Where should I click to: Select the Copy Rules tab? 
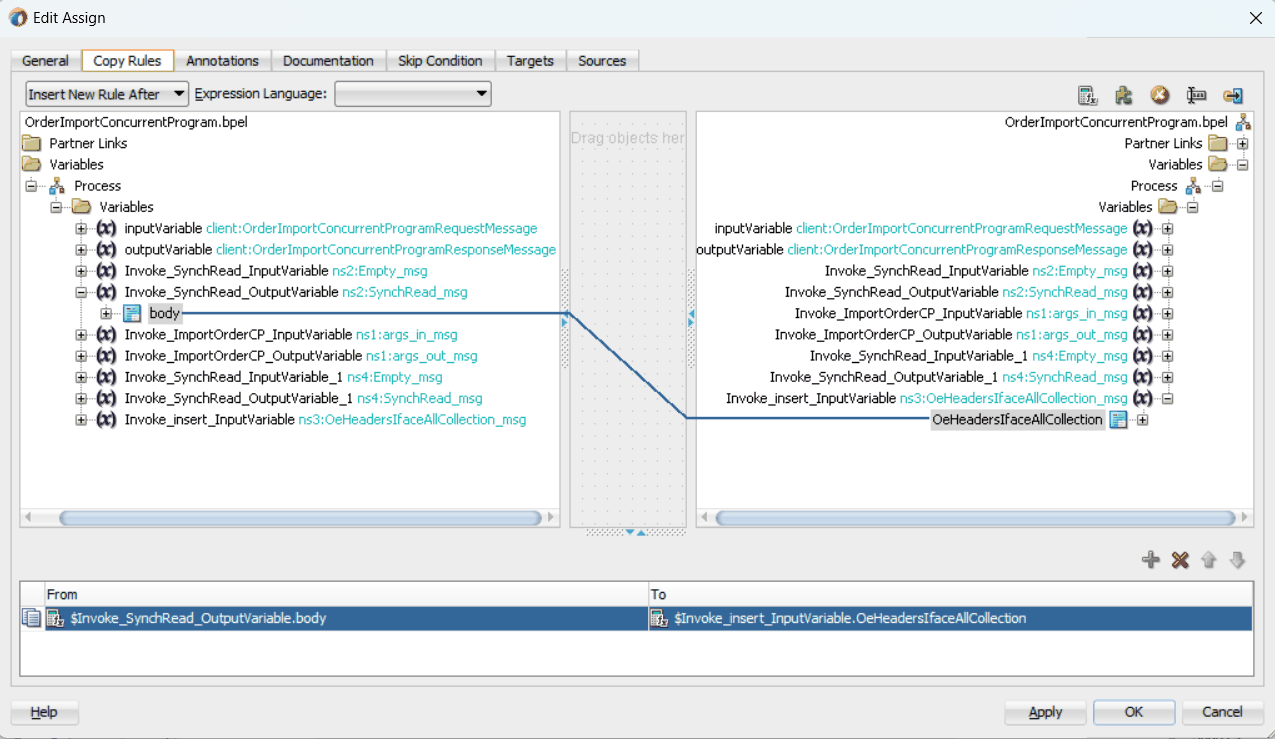(x=127, y=61)
